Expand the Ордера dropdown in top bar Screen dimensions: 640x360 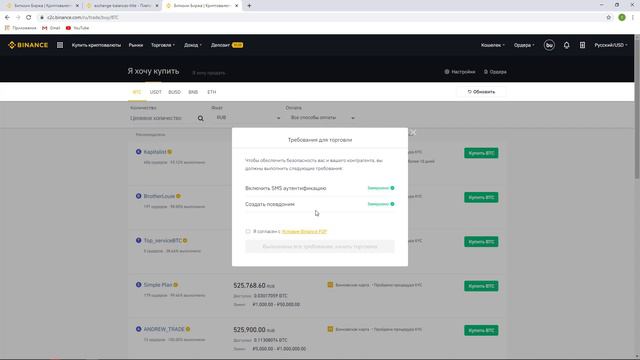coord(524,45)
